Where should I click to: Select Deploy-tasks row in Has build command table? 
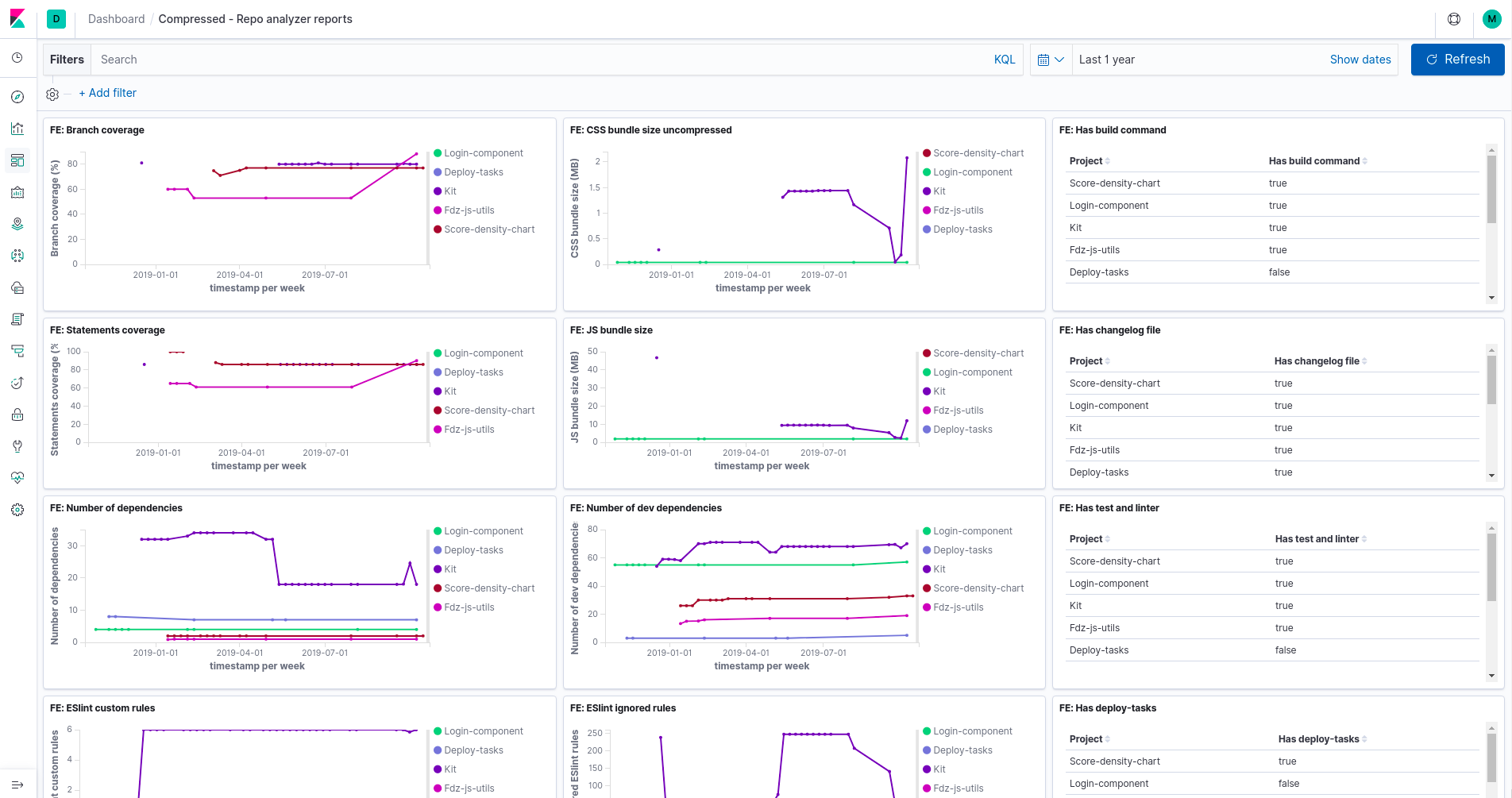1274,272
